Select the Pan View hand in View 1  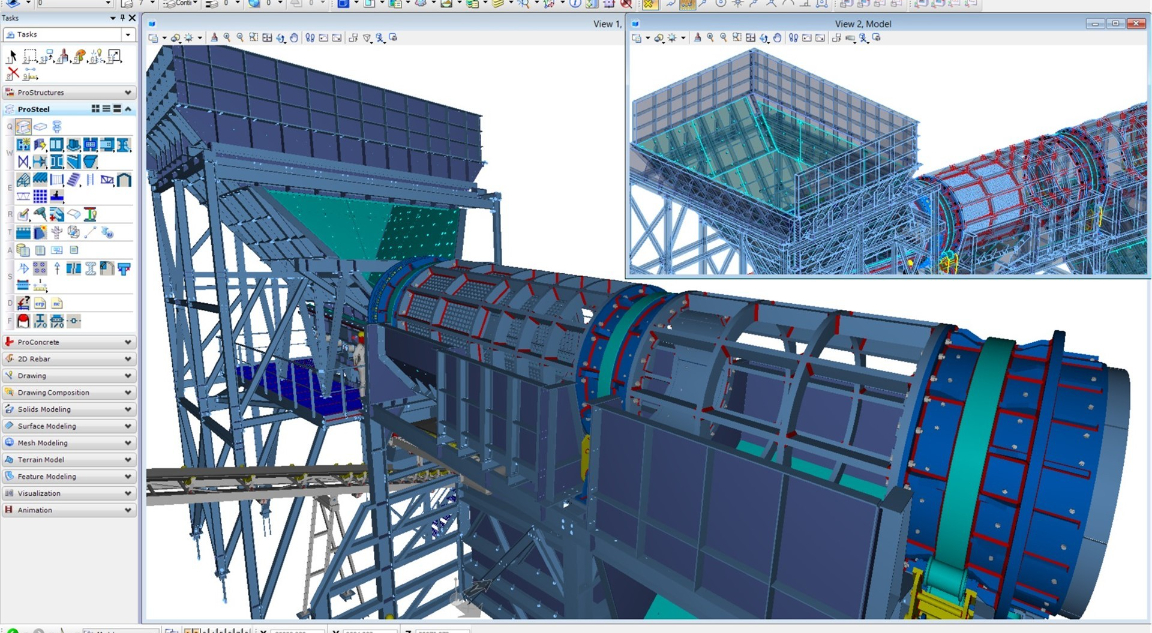click(x=294, y=37)
